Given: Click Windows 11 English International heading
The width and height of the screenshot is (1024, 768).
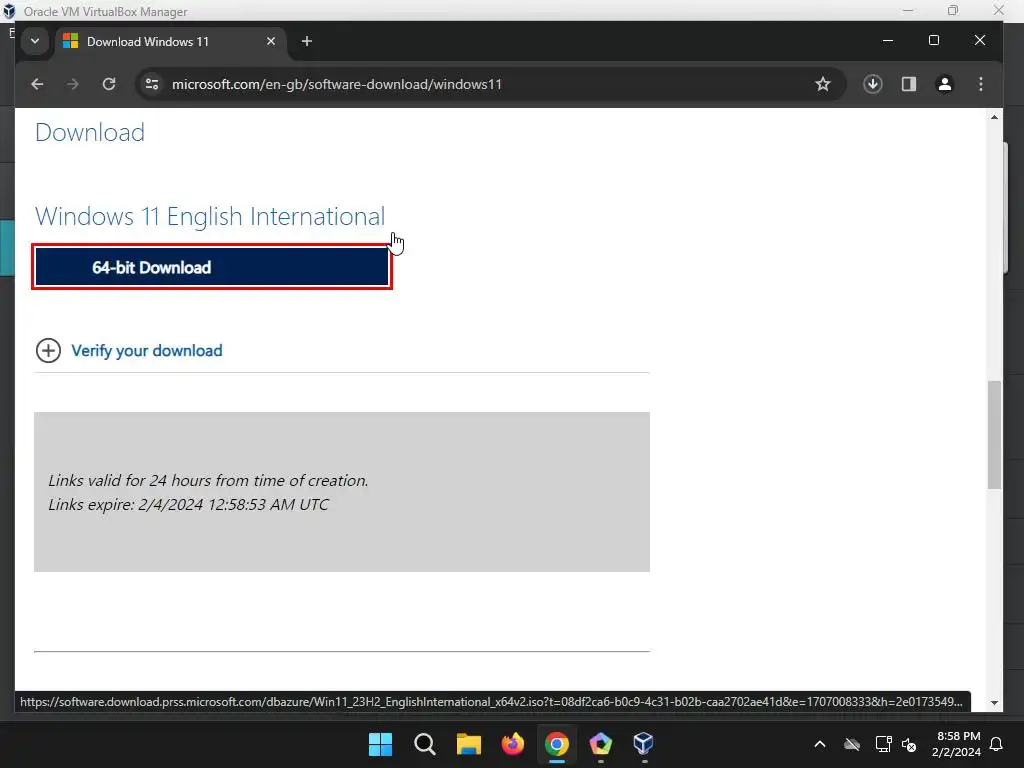Looking at the screenshot, I should click(x=210, y=216).
